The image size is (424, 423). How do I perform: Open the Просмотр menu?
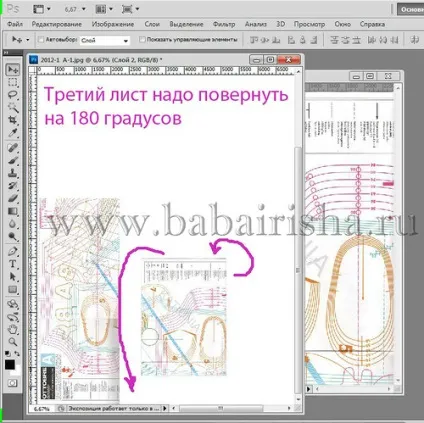tap(309, 24)
